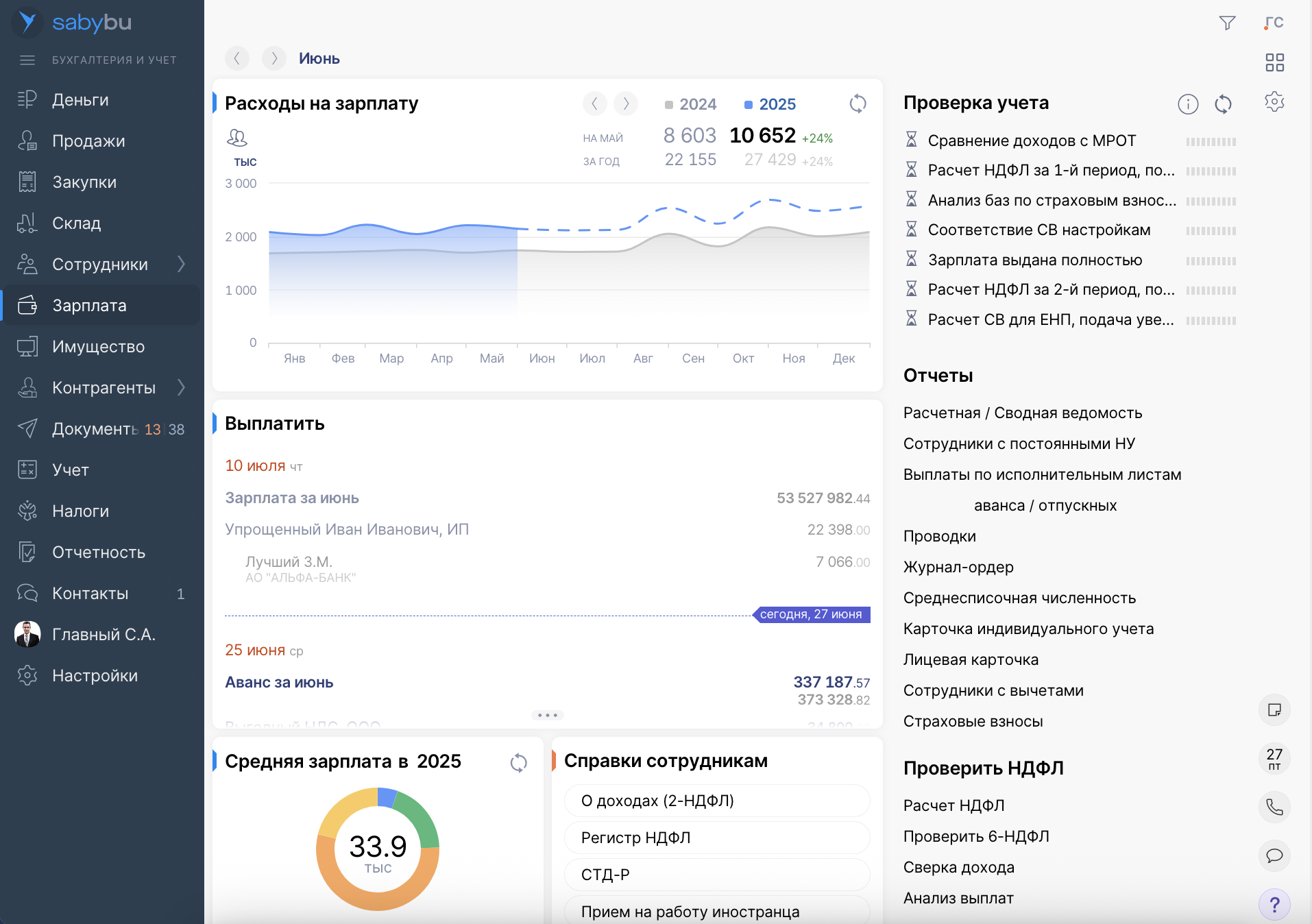Refresh the Расходы на зарплату chart
This screenshot has width=1312, height=924.
tap(858, 104)
